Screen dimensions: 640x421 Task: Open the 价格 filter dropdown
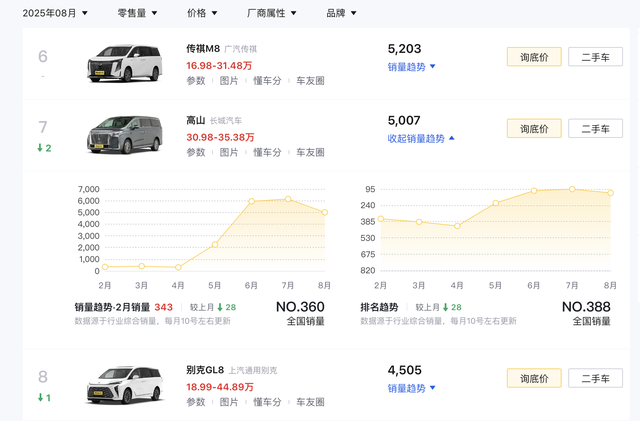(202, 13)
